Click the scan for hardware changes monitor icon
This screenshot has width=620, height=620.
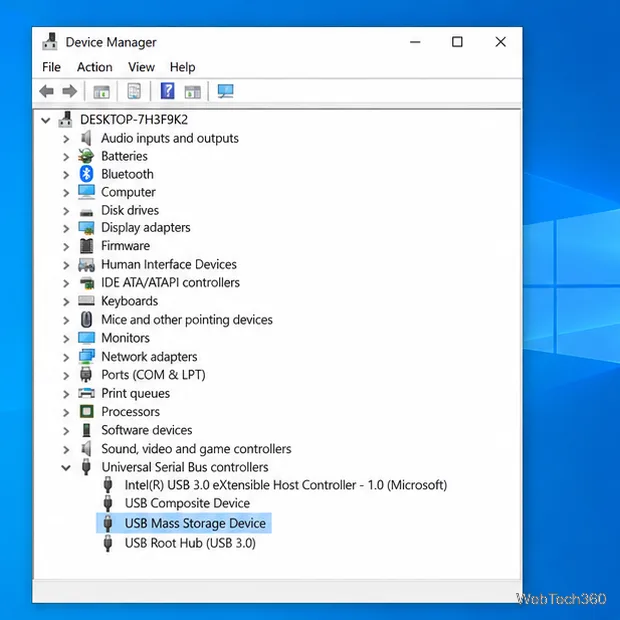225,91
